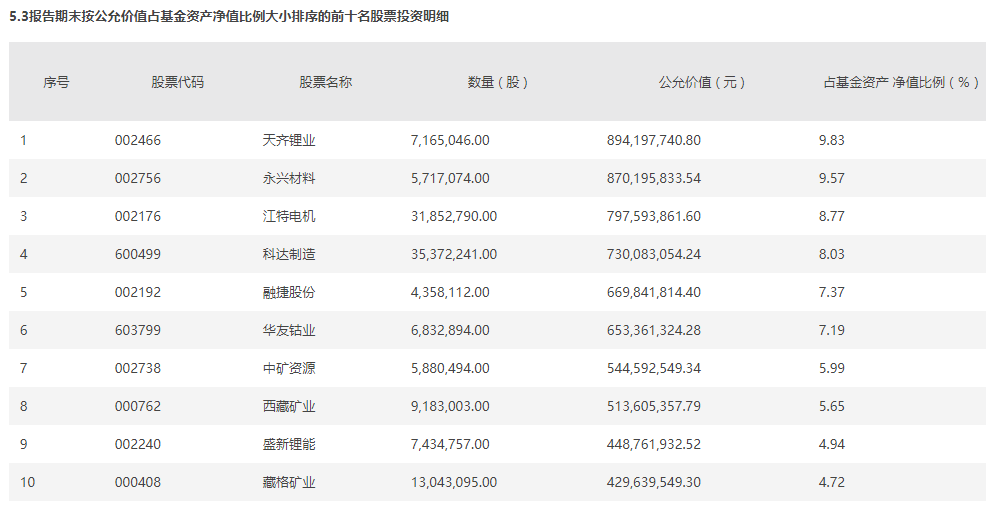Select stock name 中矿资源
This screenshot has height=514, width=986.
(289, 369)
